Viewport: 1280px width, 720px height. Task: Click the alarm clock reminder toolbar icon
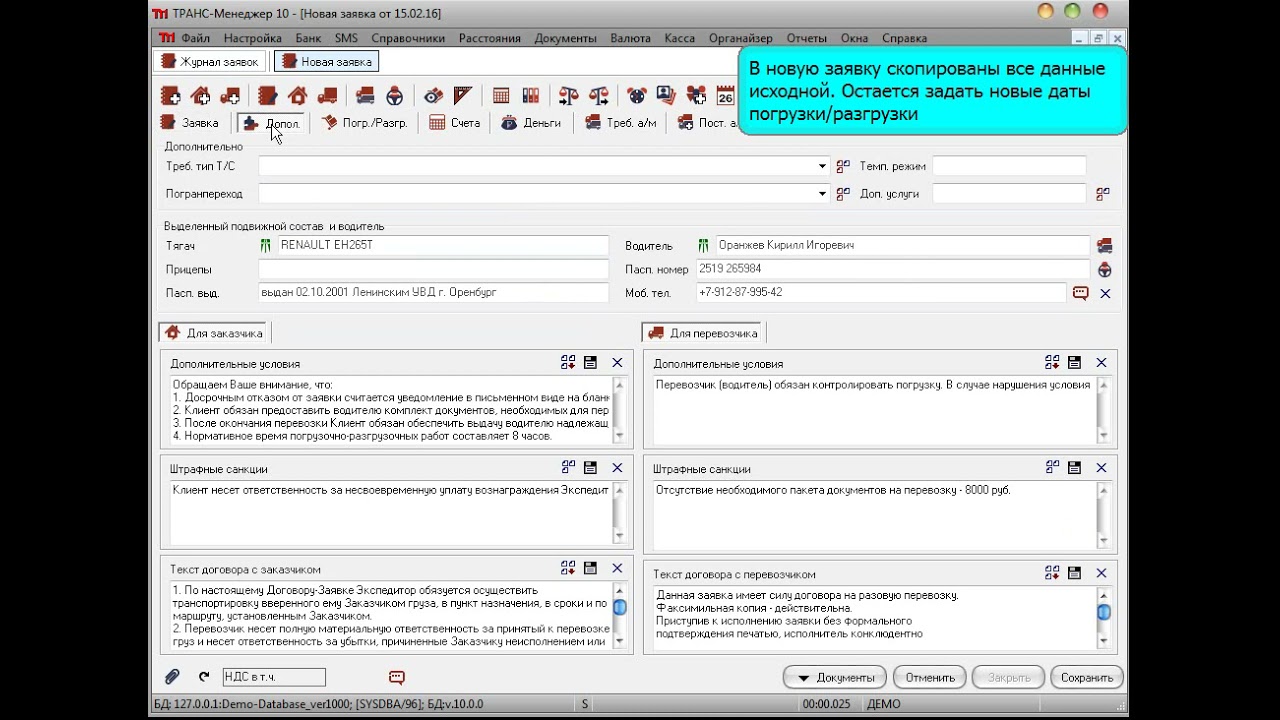point(637,96)
